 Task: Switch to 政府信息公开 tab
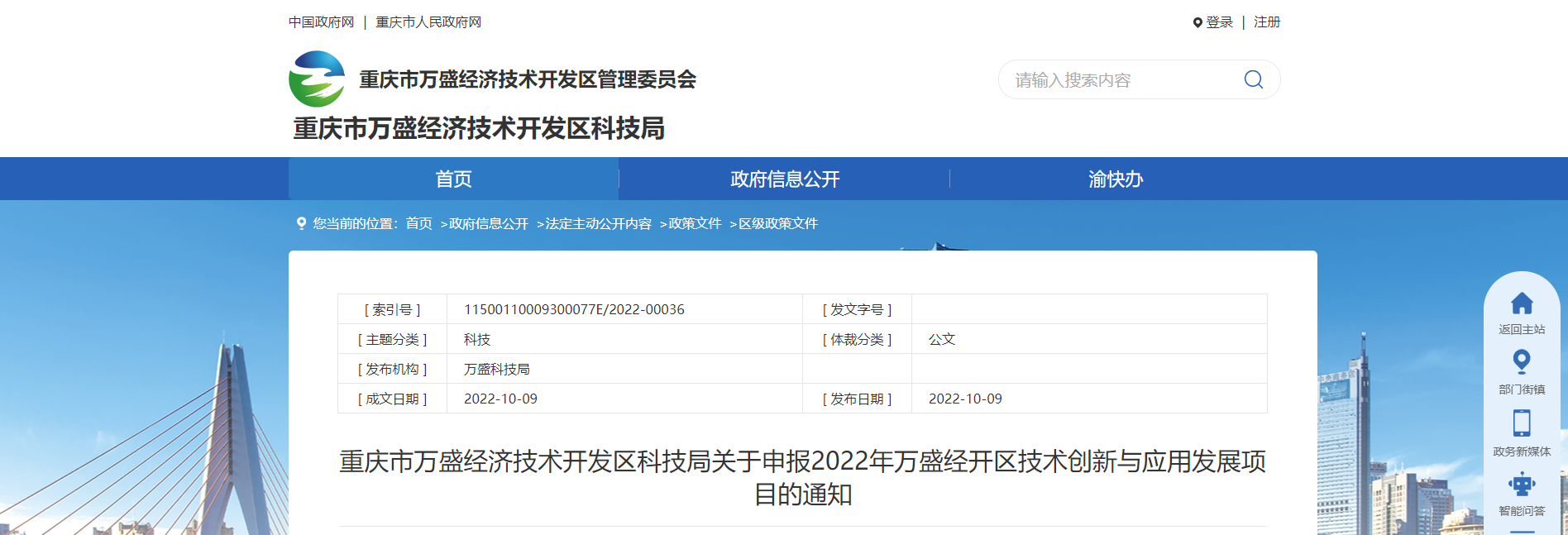coord(784,179)
